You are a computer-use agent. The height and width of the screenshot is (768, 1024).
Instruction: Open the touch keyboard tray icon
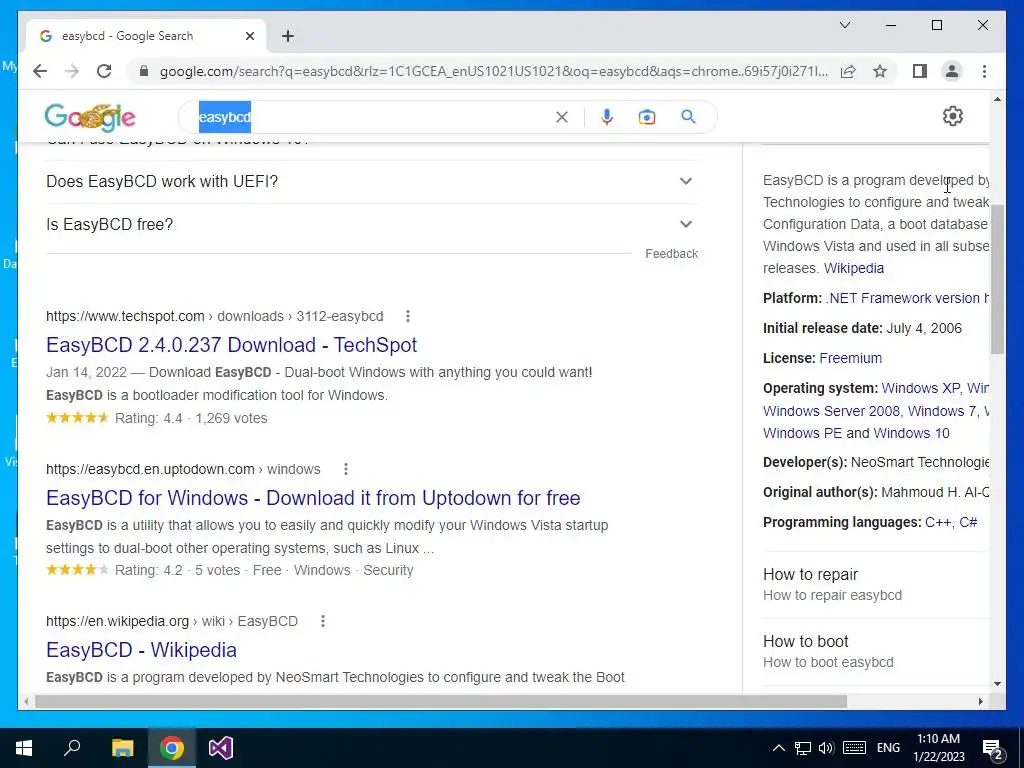coord(854,748)
